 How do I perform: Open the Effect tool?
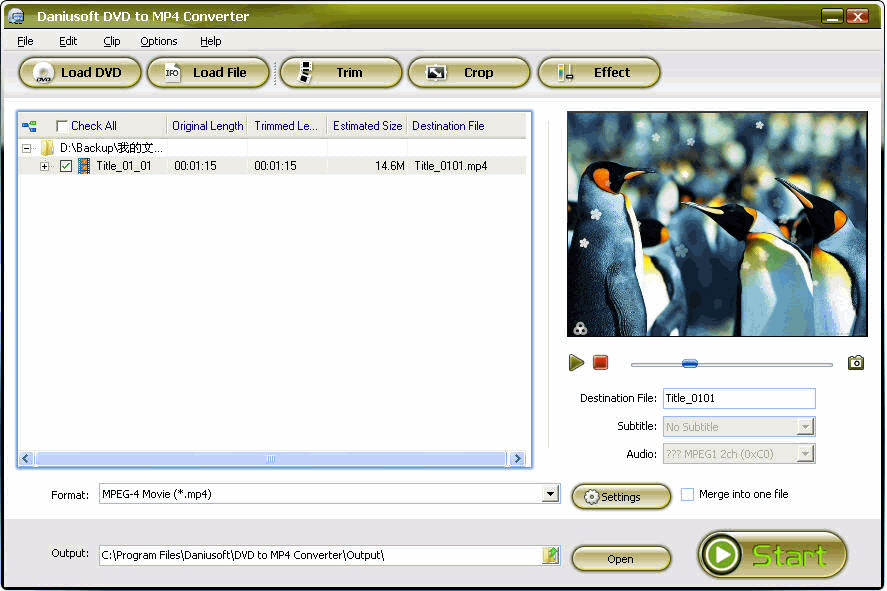coord(599,72)
